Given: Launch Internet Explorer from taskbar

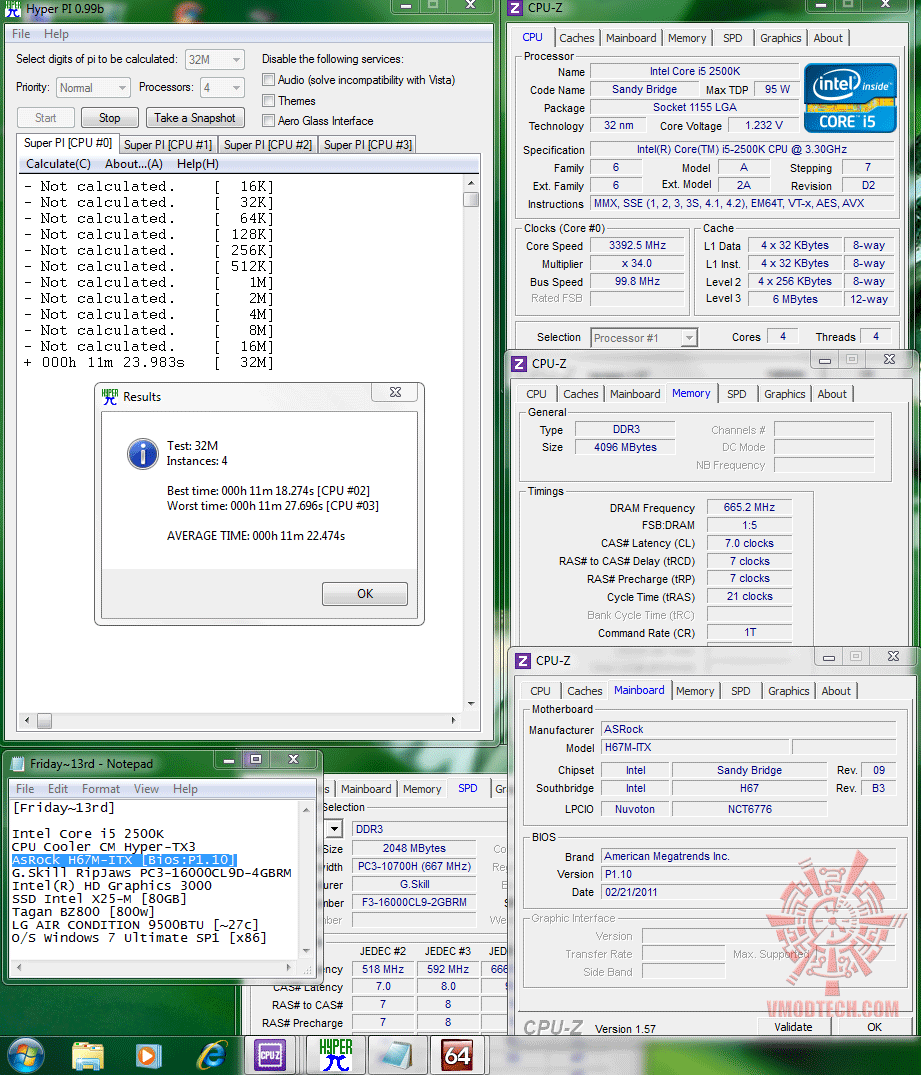Looking at the screenshot, I should [x=212, y=1056].
